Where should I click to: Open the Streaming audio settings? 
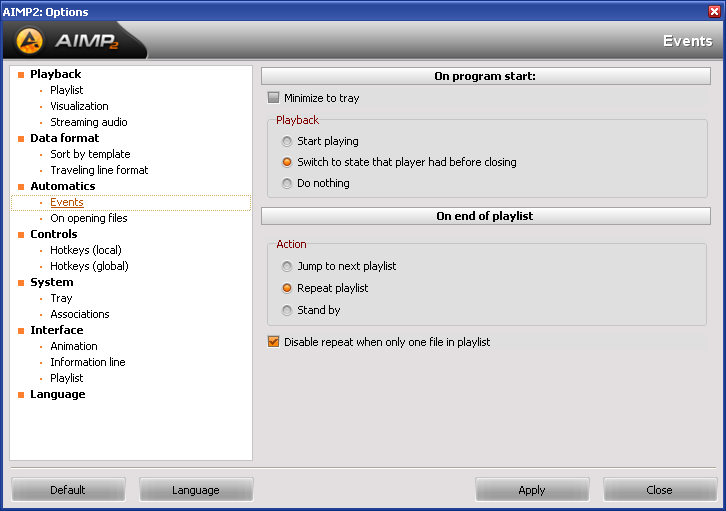coord(88,122)
